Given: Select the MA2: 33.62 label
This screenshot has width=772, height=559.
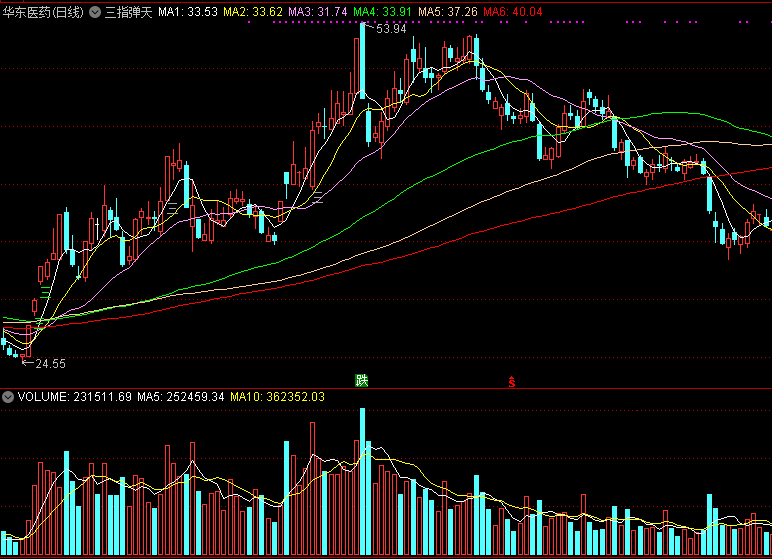Looking at the screenshot, I should point(253,12).
